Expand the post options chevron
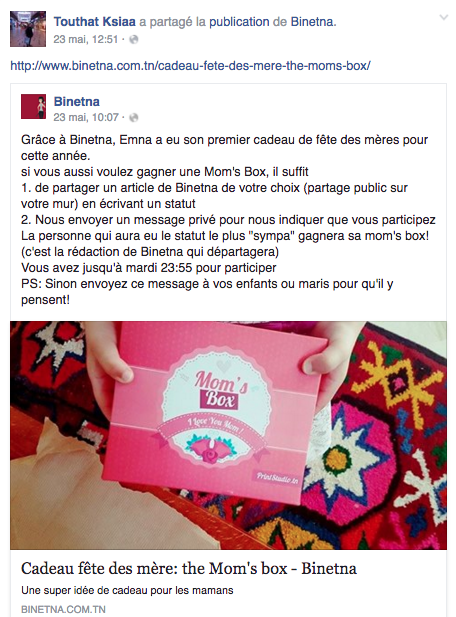Viewport: 456px width, 617px height. click(443, 17)
